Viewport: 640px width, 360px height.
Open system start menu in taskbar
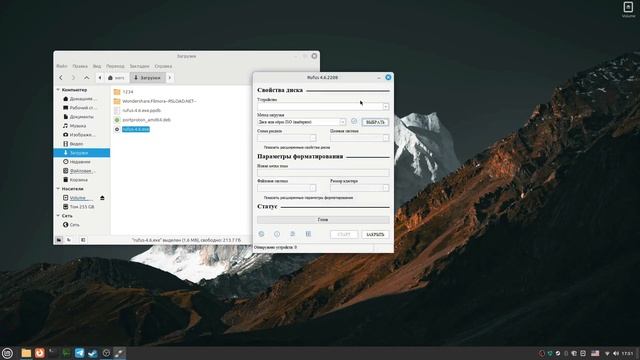point(7,353)
